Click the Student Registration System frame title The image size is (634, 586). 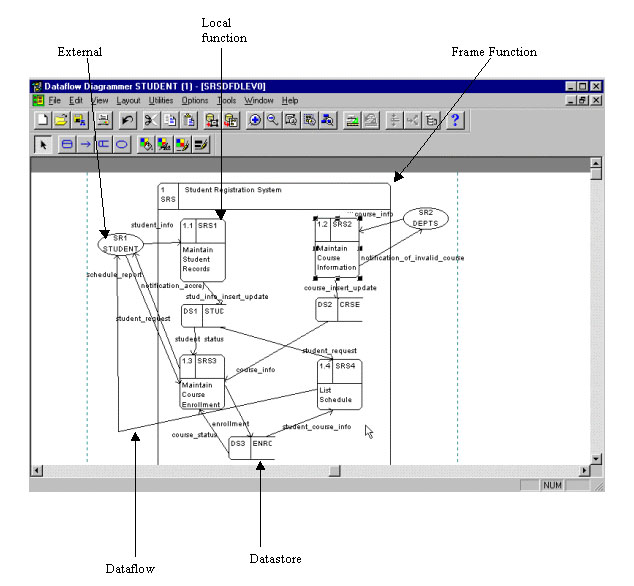pyautogui.click(x=233, y=190)
